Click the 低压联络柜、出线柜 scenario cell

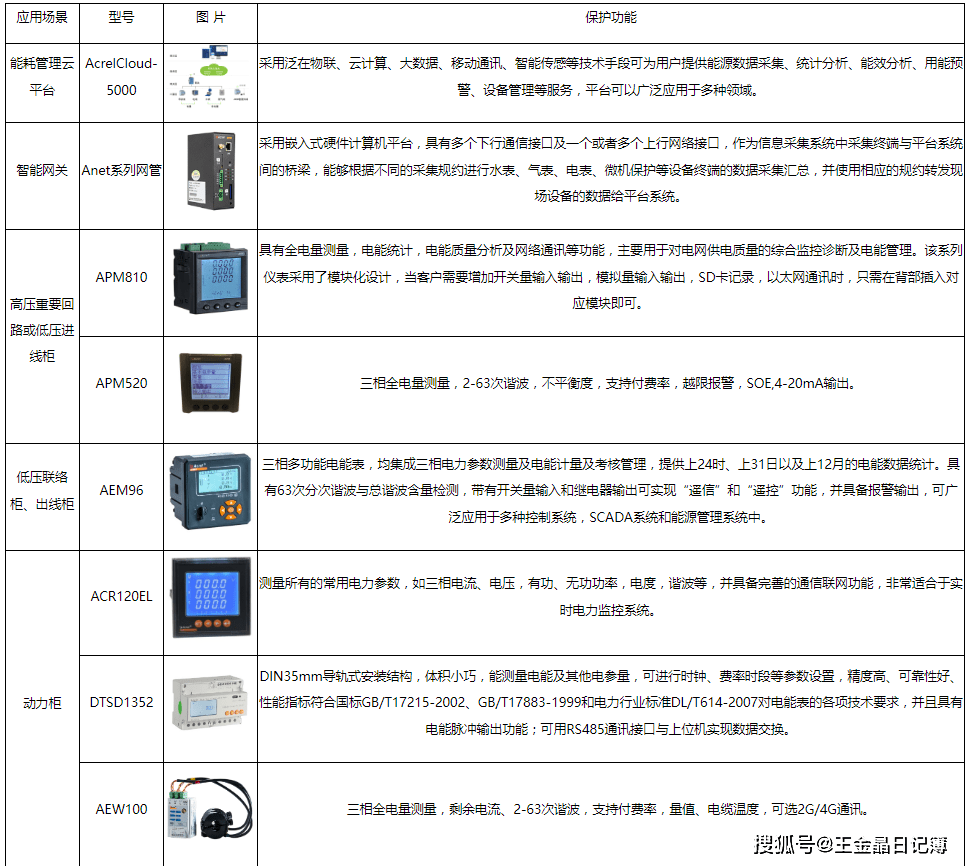(x=41, y=490)
